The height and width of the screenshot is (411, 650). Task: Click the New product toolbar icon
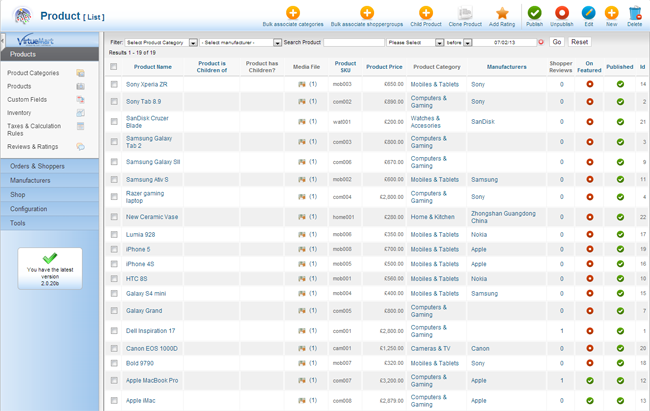coord(611,14)
